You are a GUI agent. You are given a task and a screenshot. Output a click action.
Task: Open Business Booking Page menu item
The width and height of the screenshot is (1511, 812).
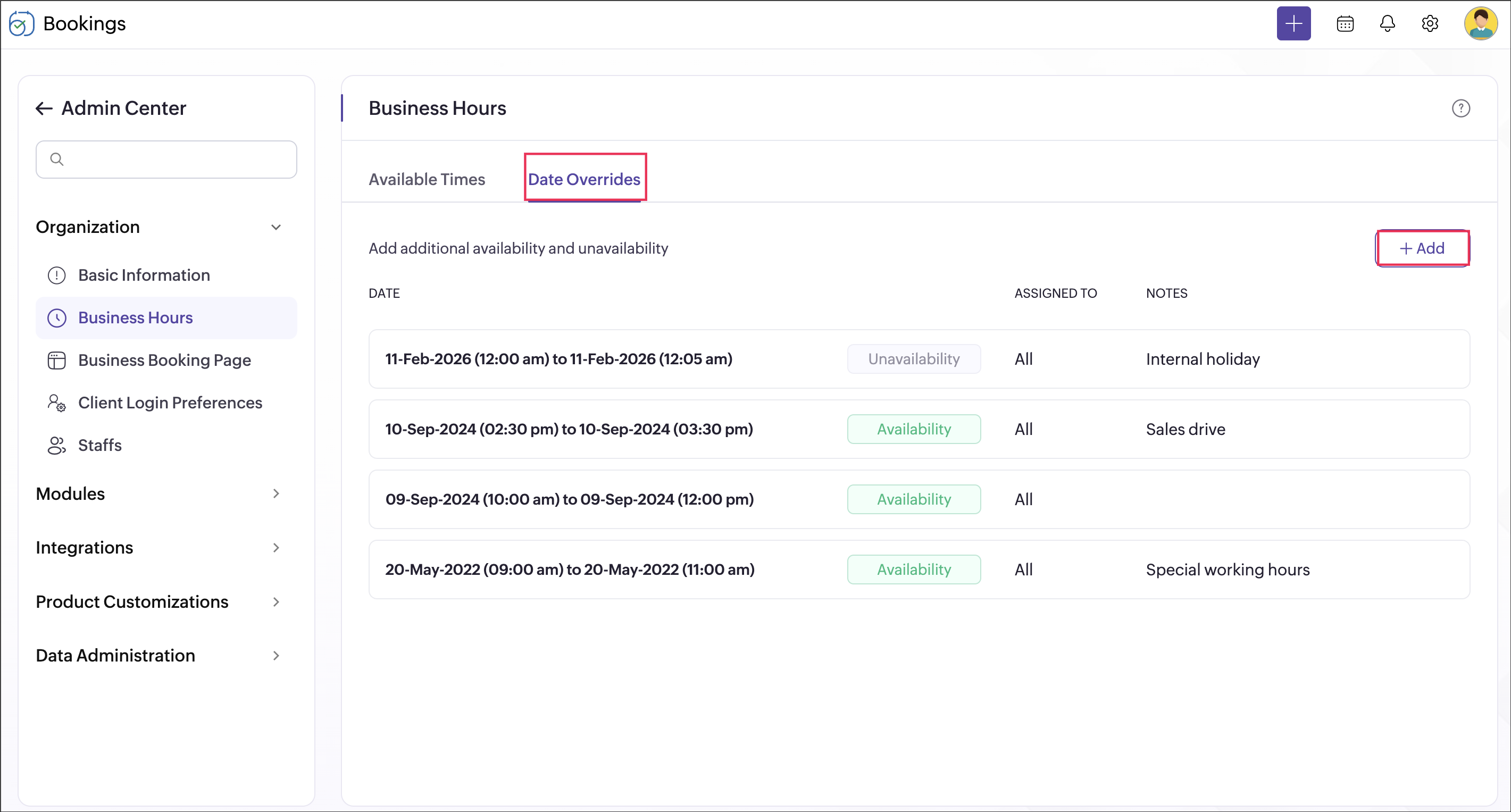coord(164,360)
